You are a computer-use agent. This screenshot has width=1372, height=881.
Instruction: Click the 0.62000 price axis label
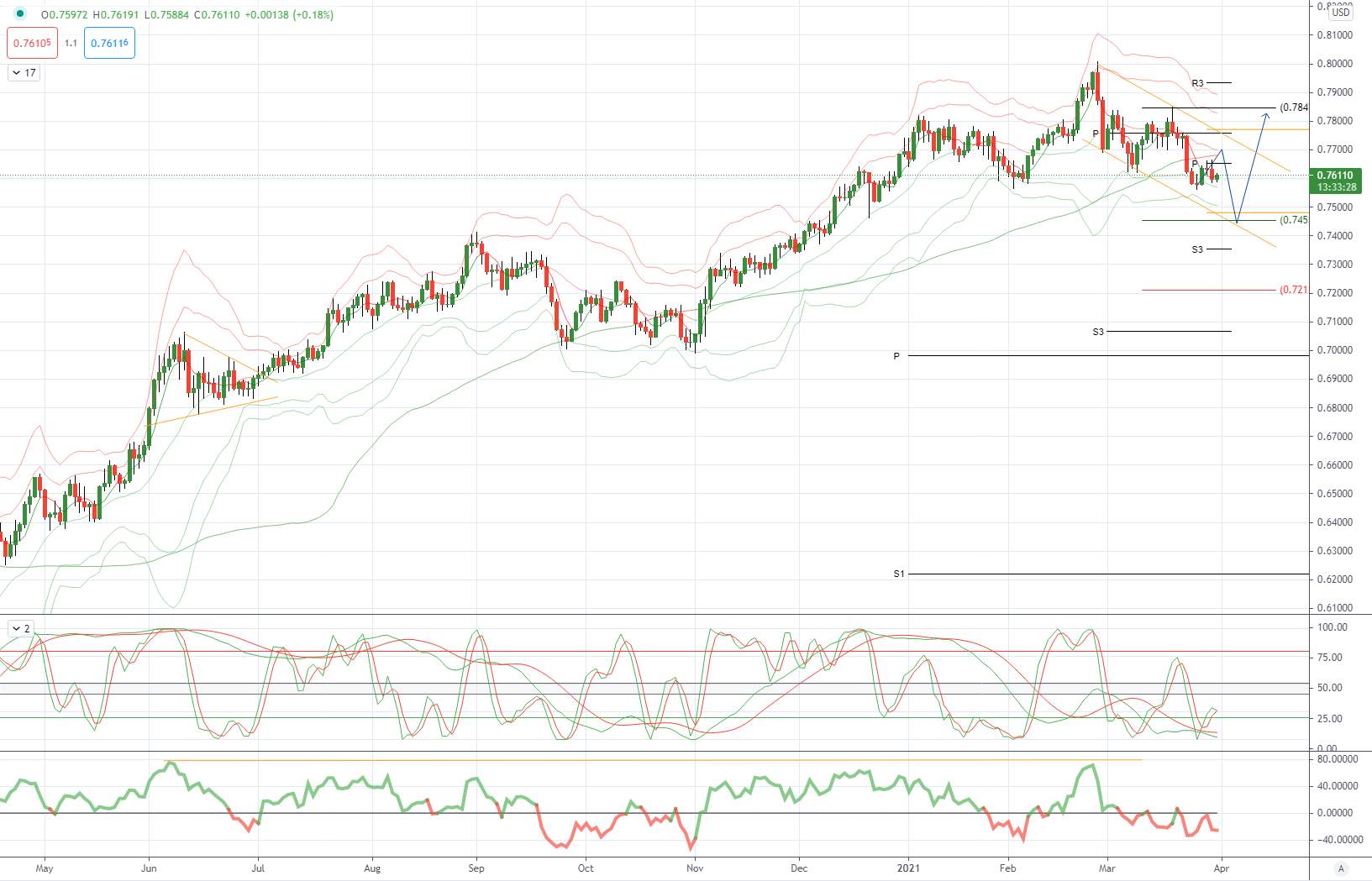pyautogui.click(x=1334, y=579)
